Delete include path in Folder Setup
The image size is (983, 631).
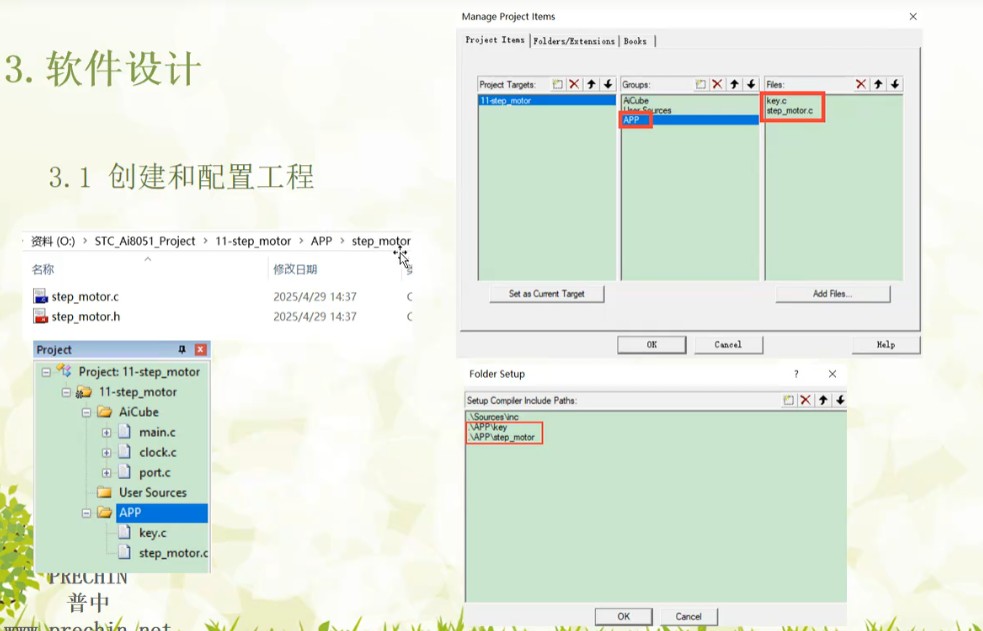pos(806,400)
